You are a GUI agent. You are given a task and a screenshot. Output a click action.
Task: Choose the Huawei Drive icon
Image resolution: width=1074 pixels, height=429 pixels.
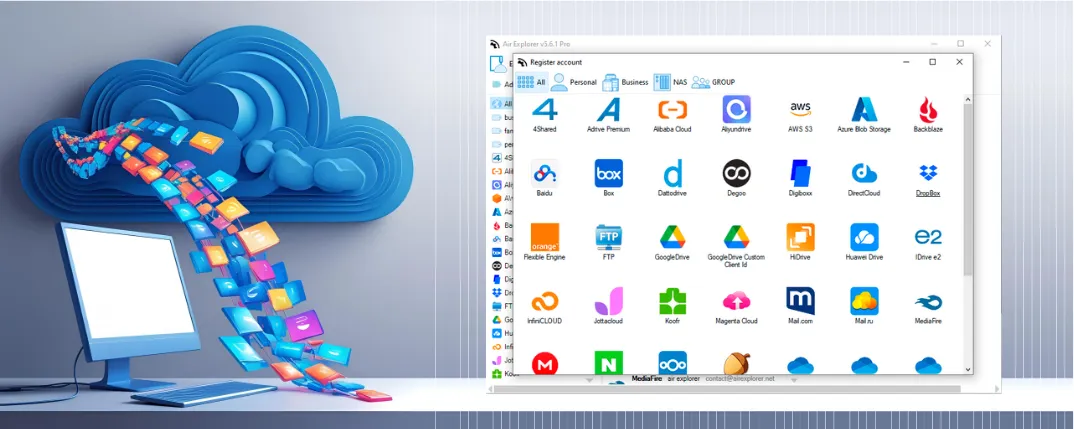864,237
